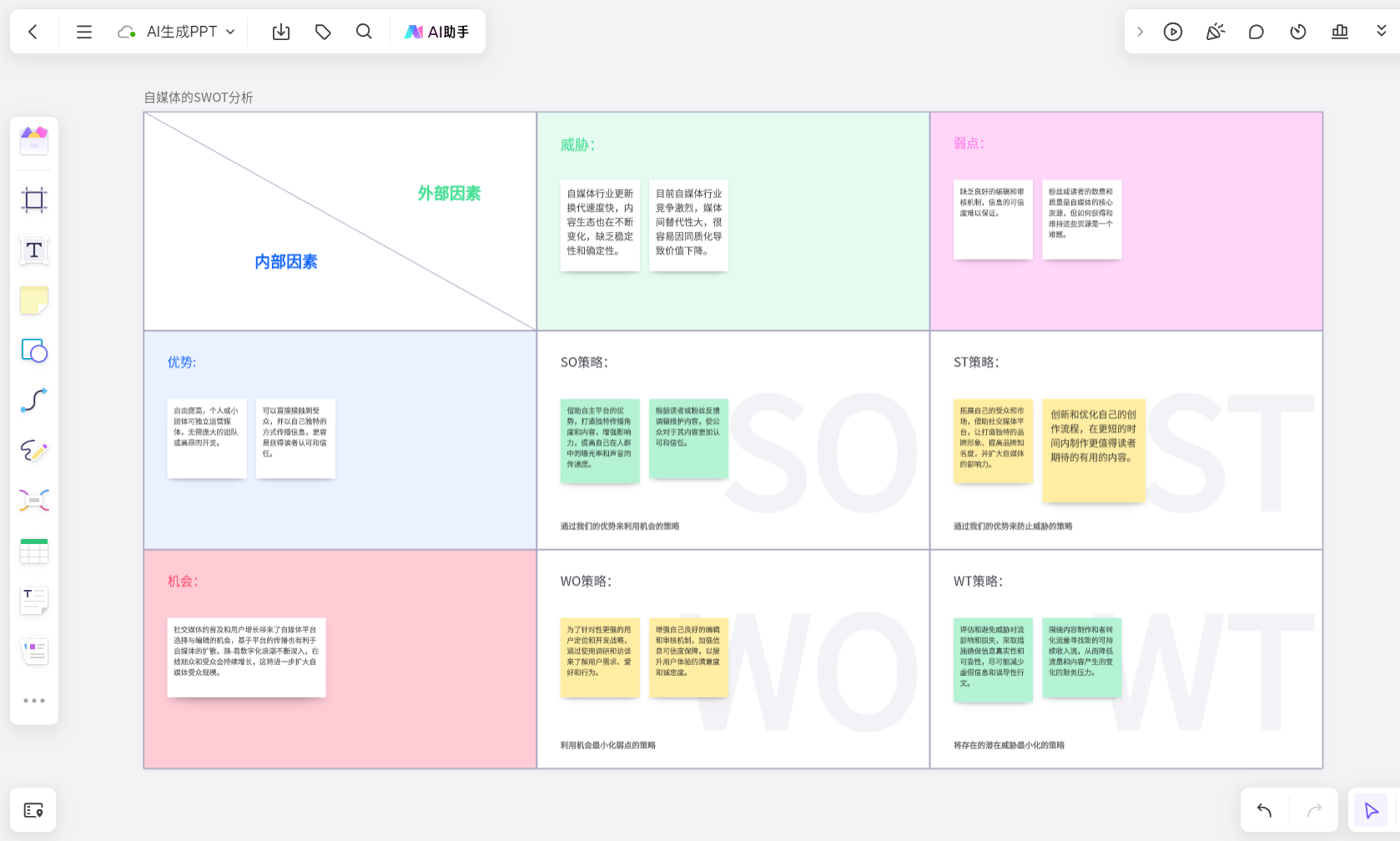
Task: Click the export download icon
Action: (x=281, y=32)
